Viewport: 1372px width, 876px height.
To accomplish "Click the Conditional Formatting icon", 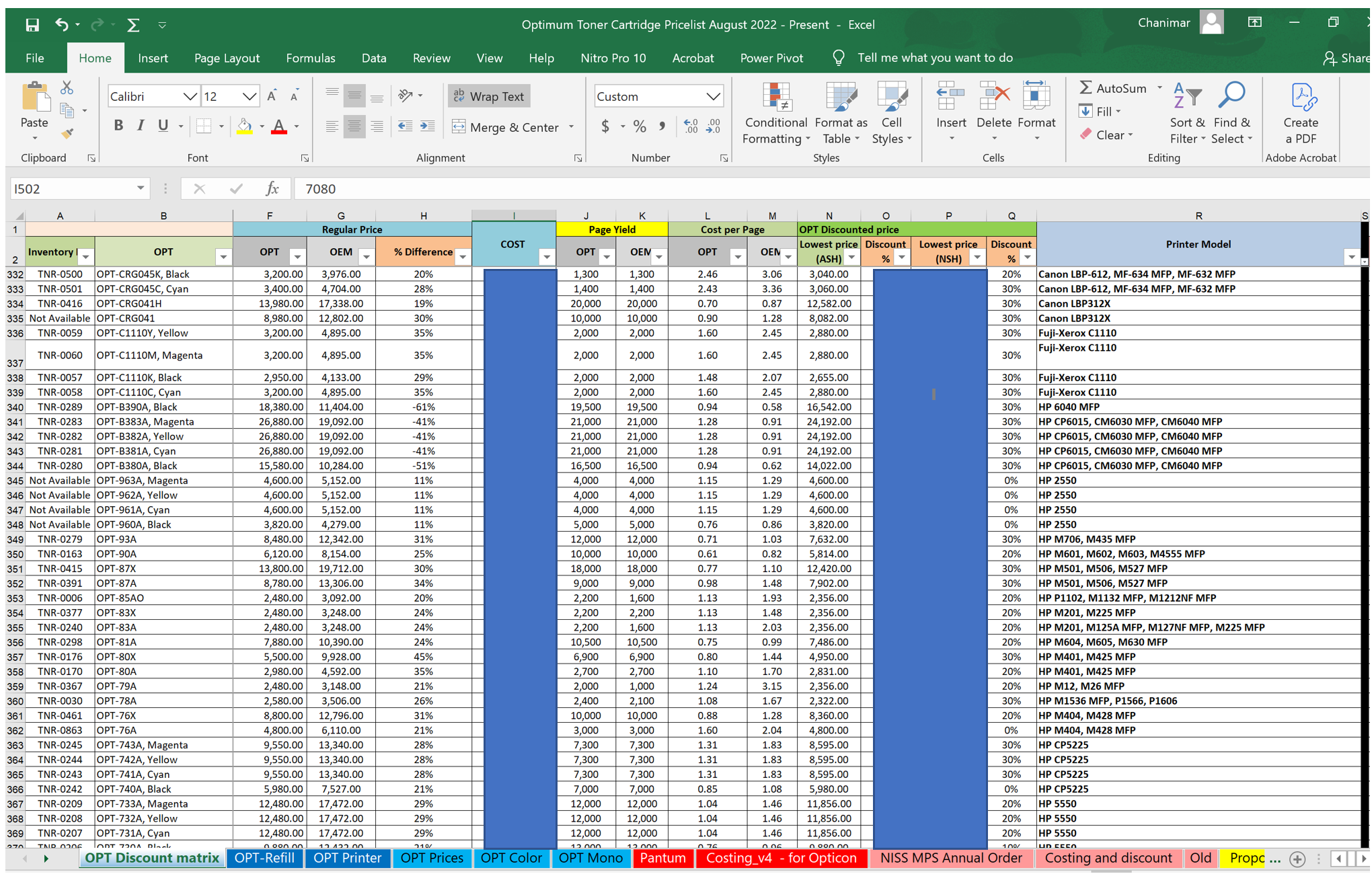I will pyautogui.click(x=775, y=97).
